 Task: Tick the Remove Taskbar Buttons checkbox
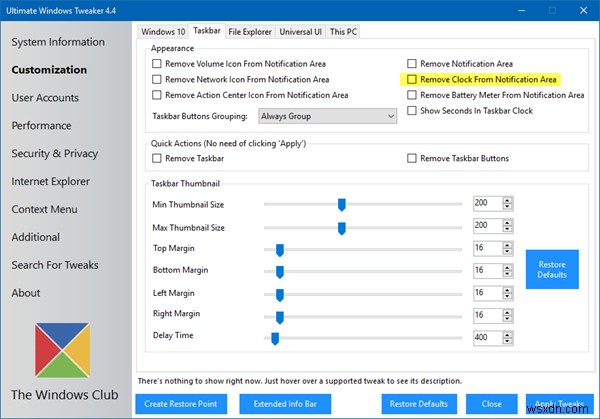pos(413,158)
